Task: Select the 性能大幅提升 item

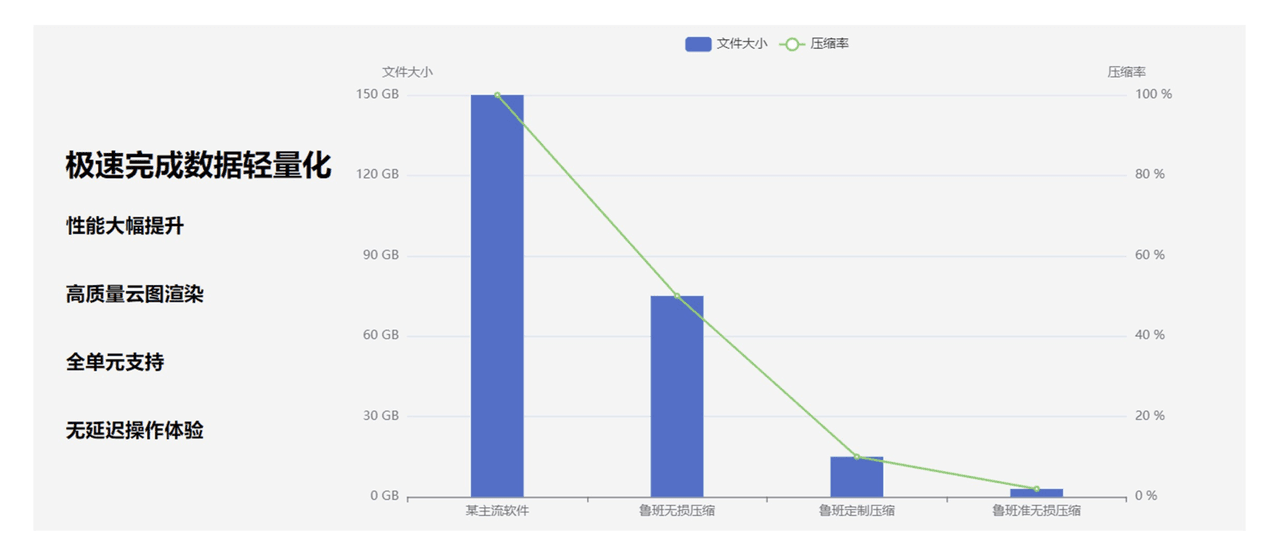Action: pos(125,226)
